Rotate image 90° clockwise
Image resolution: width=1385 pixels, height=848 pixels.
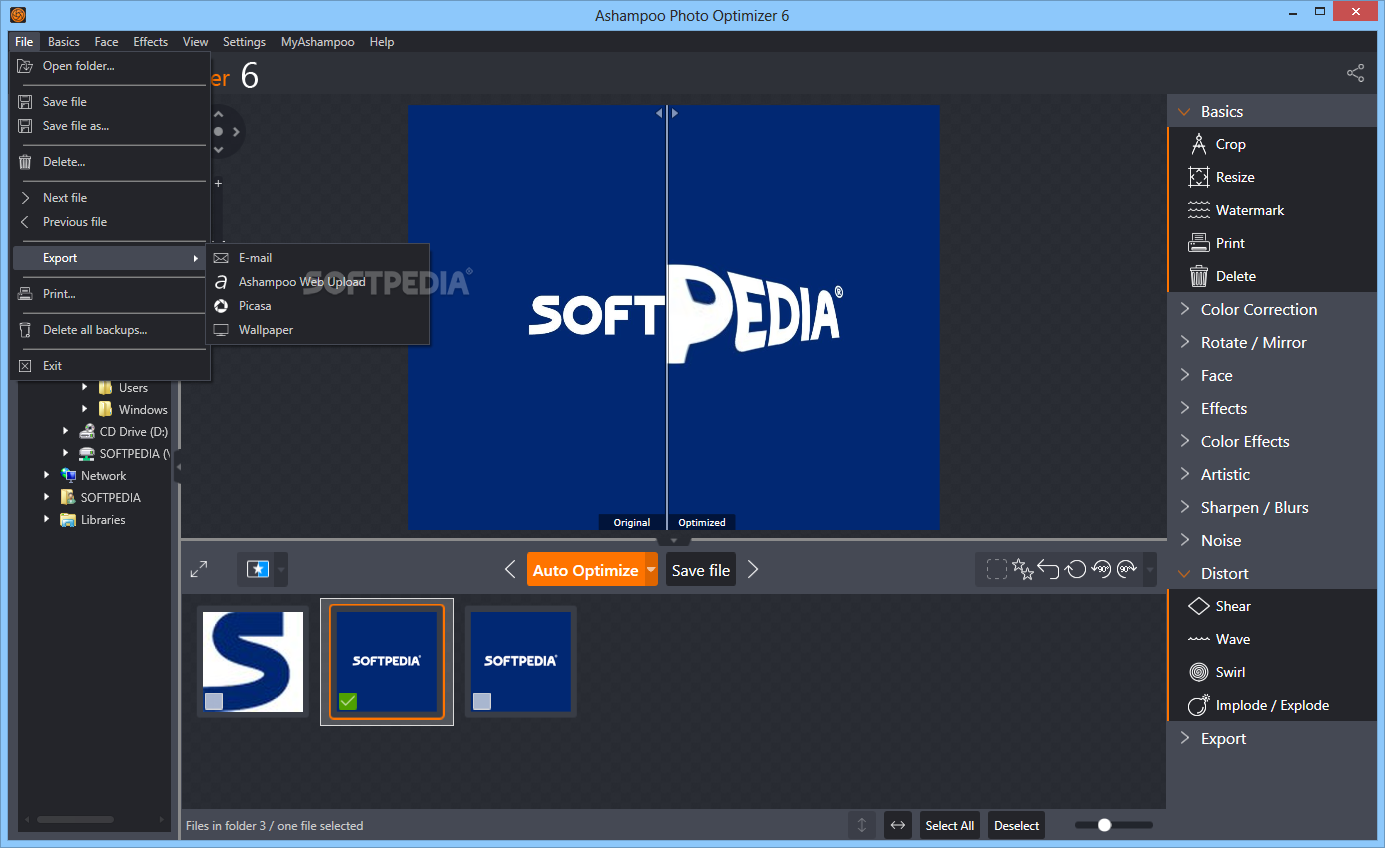click(1127, 568)
